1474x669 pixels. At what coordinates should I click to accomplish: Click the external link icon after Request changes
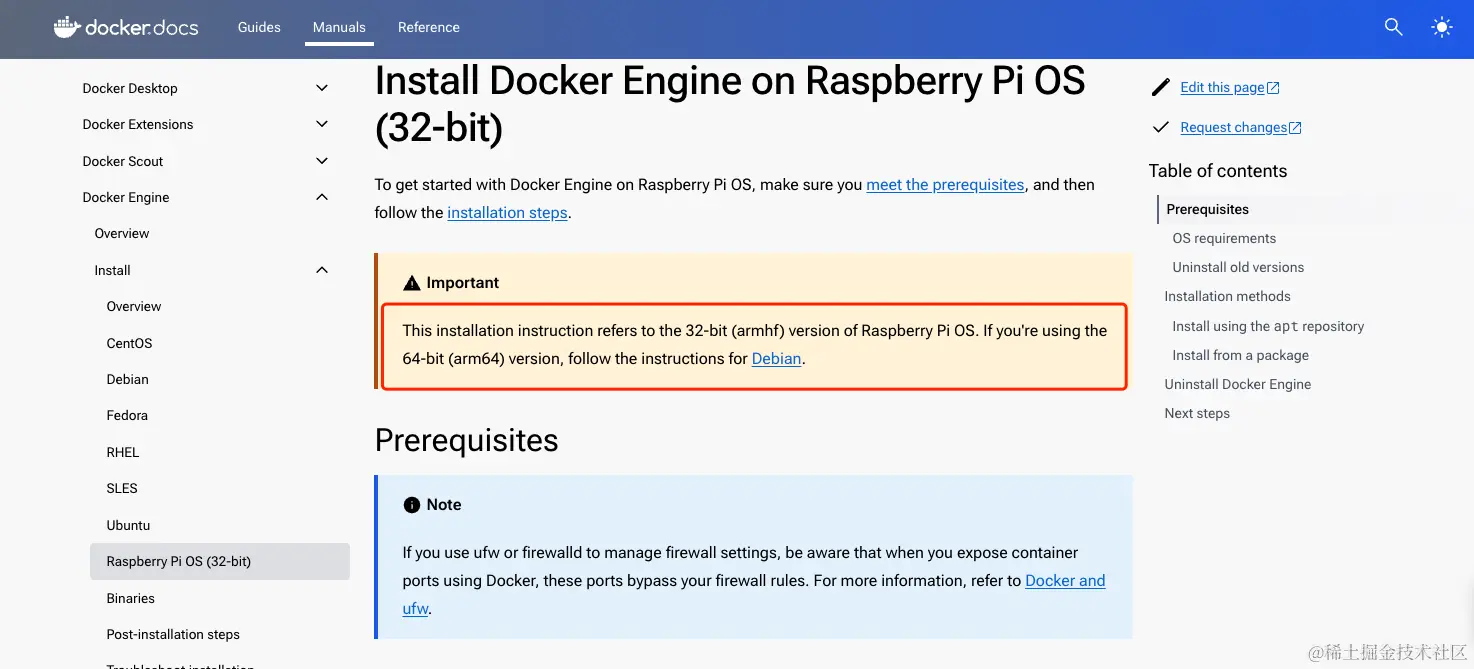1295,128
